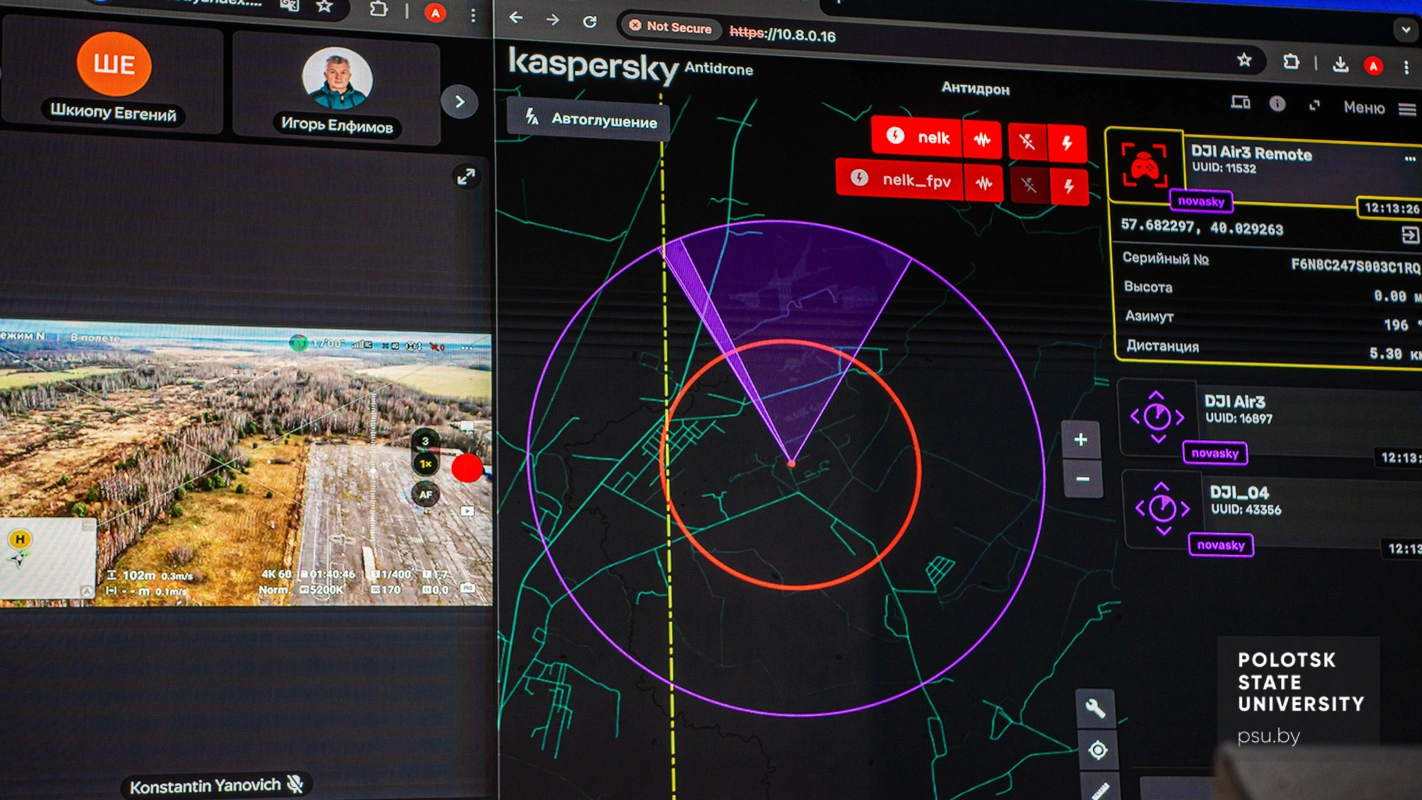Click the devices icon in Antidrone header
The height and width of the screenshot is (800, 1422).
[x=1240, y=102]
